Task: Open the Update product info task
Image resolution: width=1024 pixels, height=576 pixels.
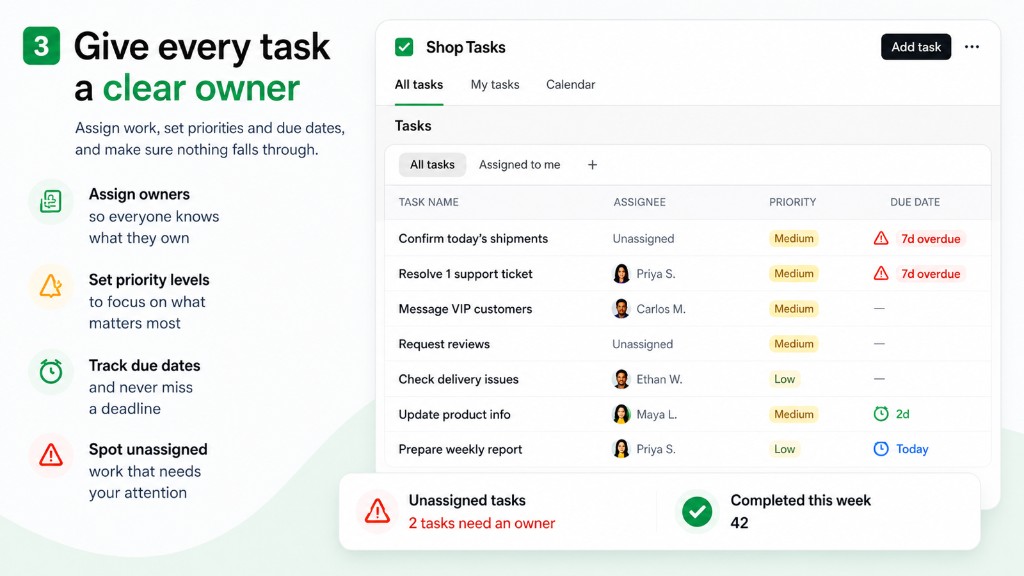Action: [x=455, y=415]
